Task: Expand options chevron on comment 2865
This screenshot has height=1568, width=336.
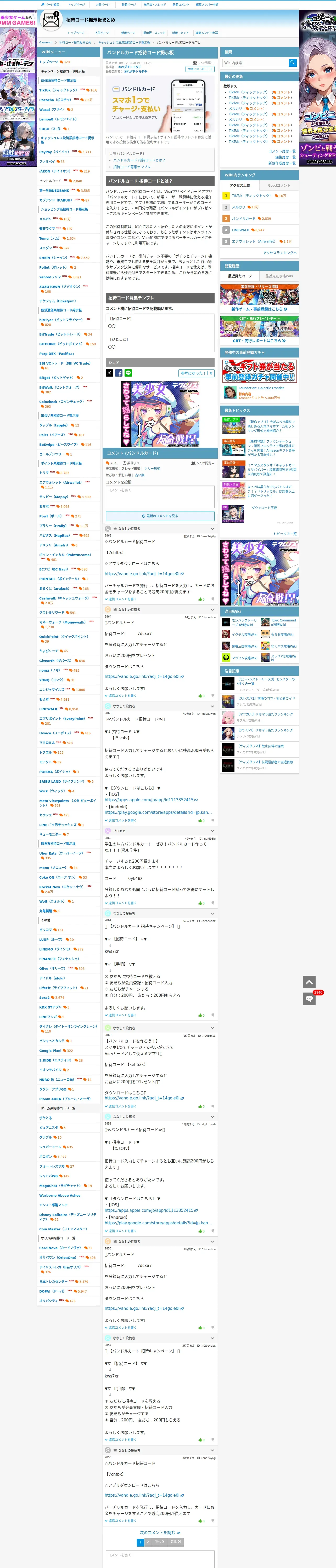Action: click(213, 528)
